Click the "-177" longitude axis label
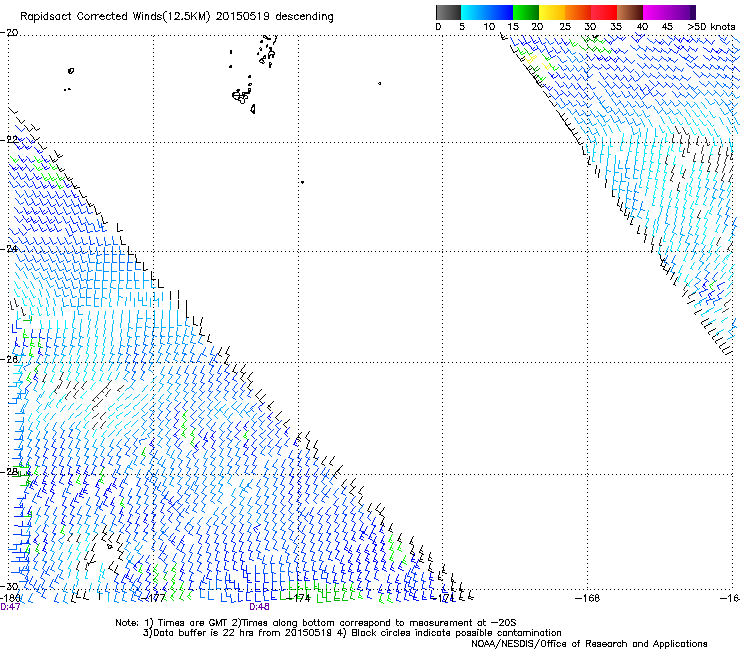The image size is (740, 650). [154, 598]
